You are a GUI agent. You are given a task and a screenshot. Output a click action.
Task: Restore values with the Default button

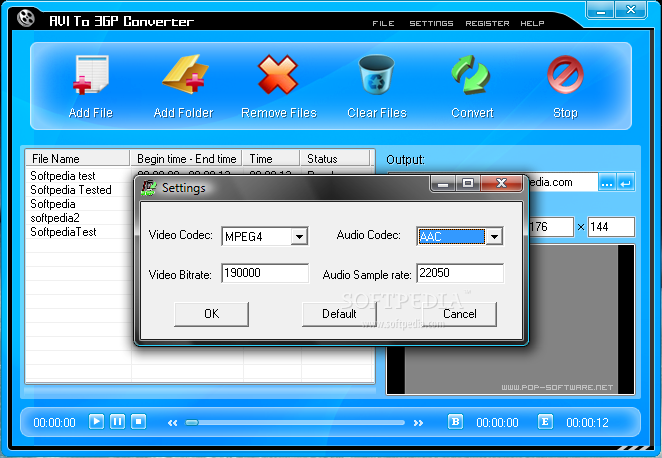click(x=339, y=314)
